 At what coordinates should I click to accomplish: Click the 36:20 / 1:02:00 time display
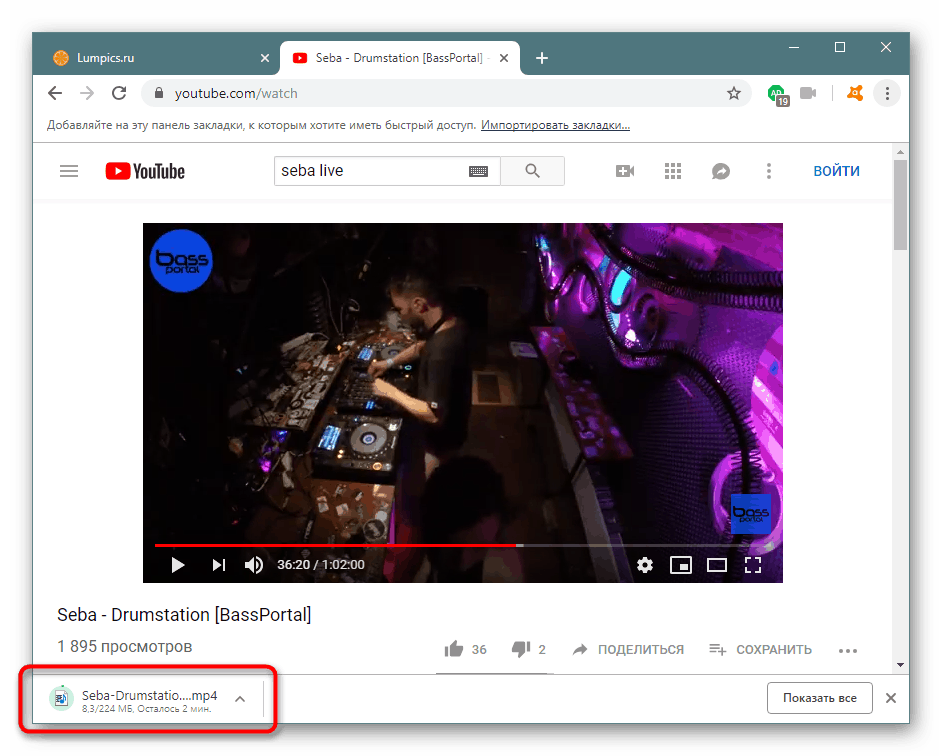321,565
